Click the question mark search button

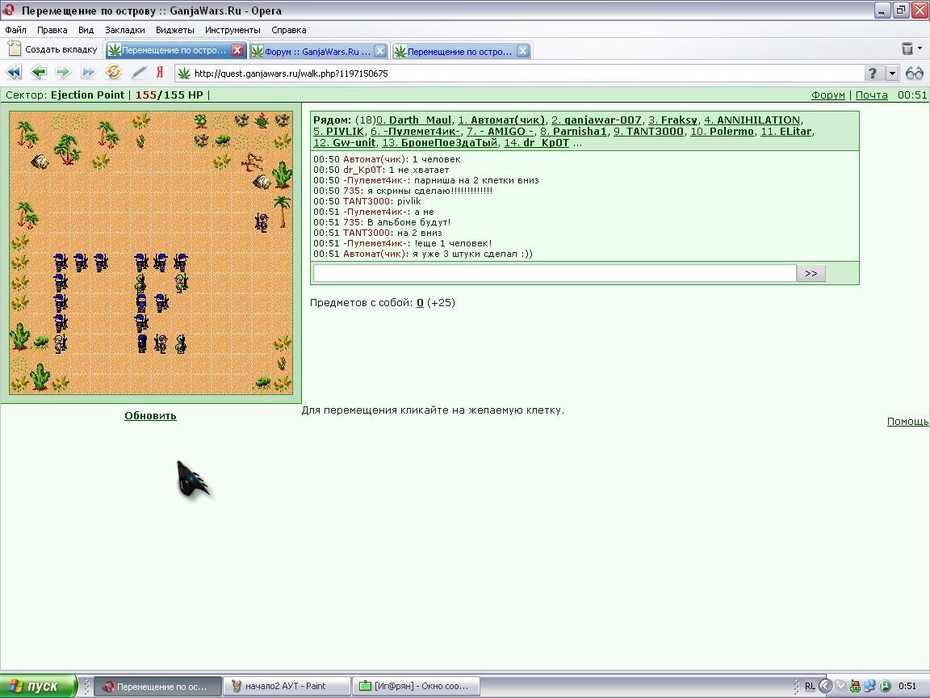[872, 74]
